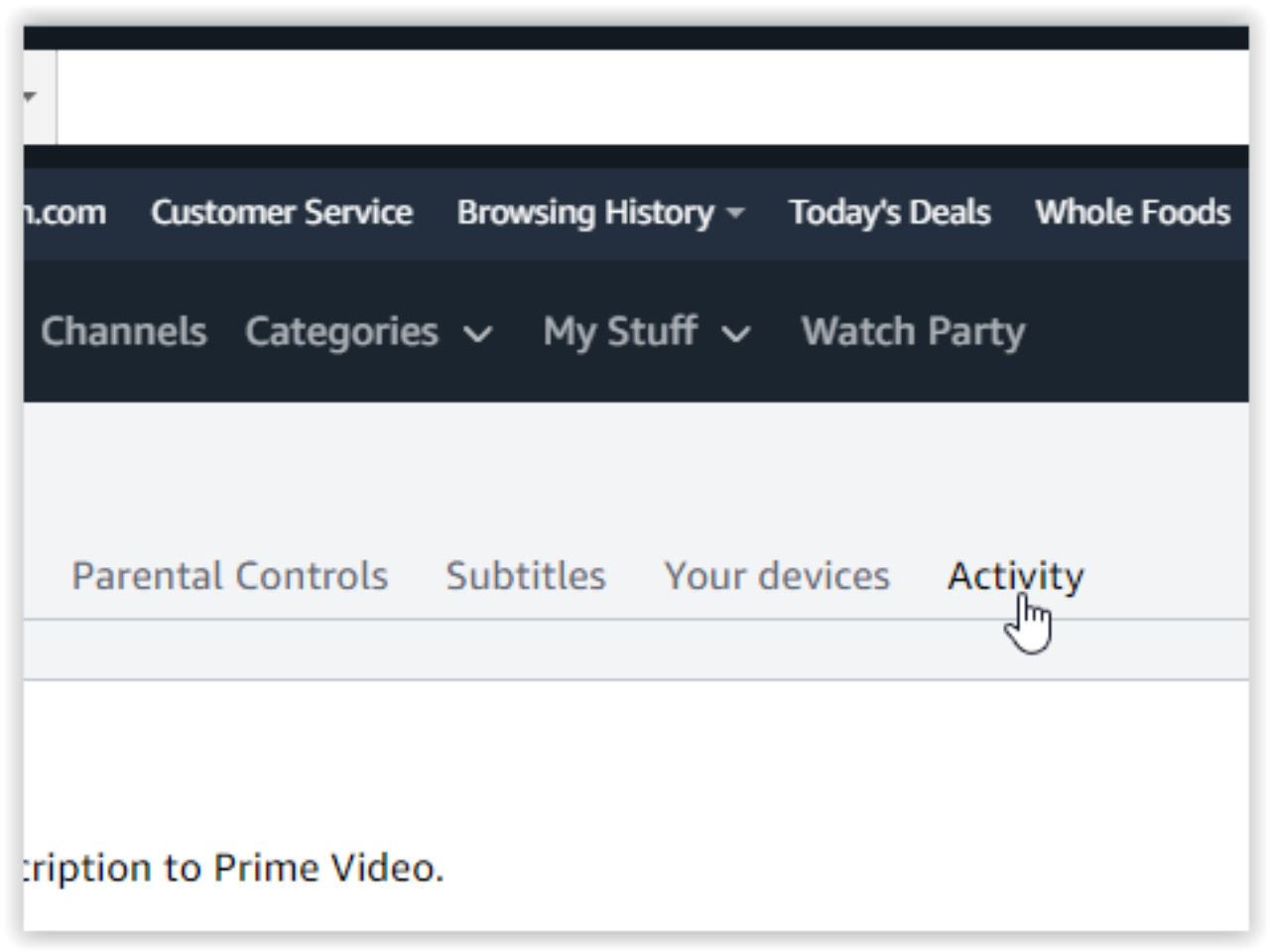Switch to the Parental Controls tab

pyautogui.click(x=230, y=575)
